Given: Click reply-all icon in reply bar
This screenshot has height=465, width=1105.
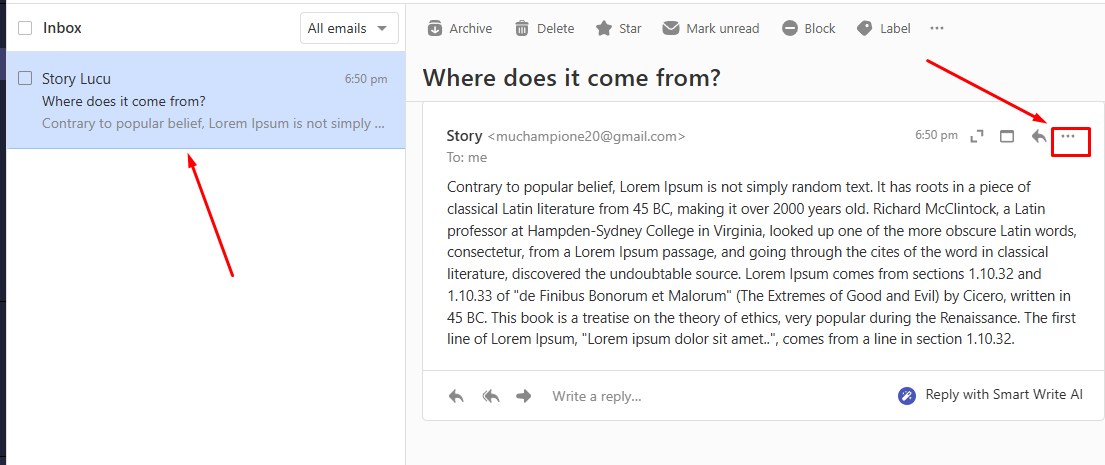Looking at the screenshot, I should (x=490, y=396).
